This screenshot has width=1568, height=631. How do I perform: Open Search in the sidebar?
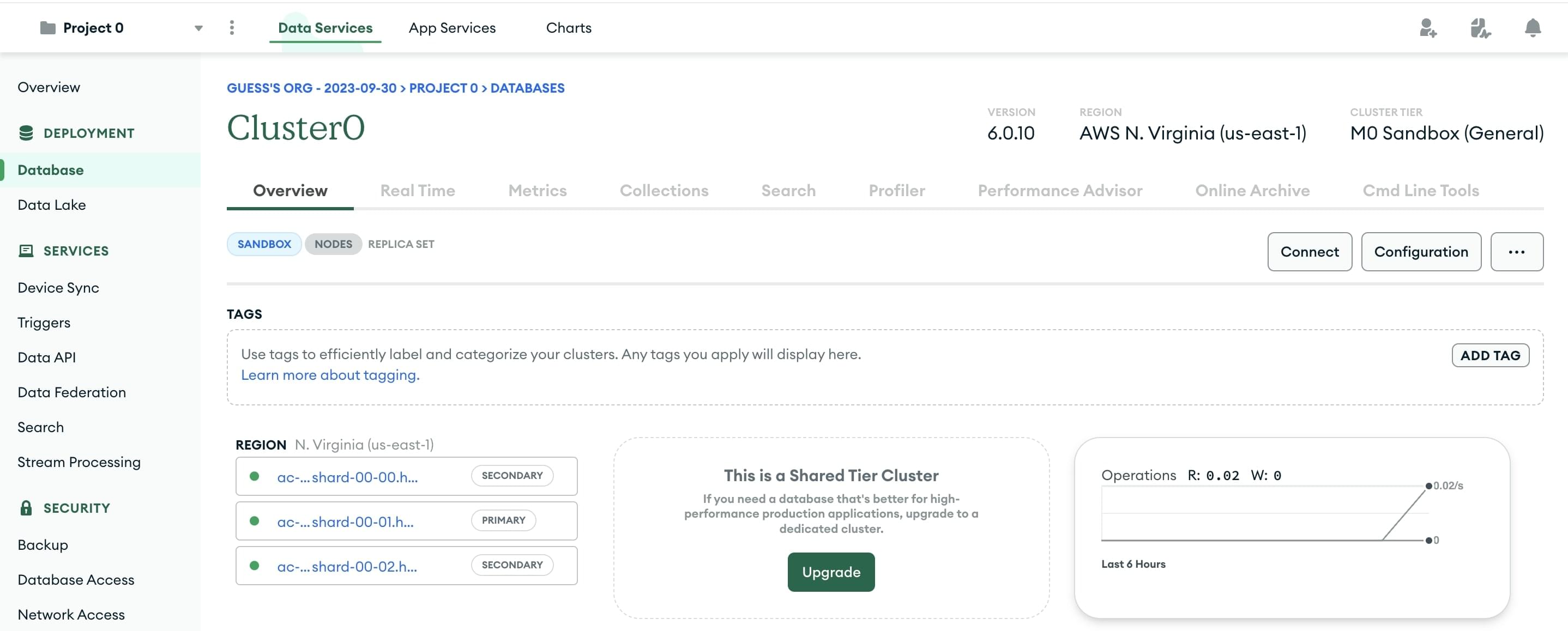coord(41,427)
